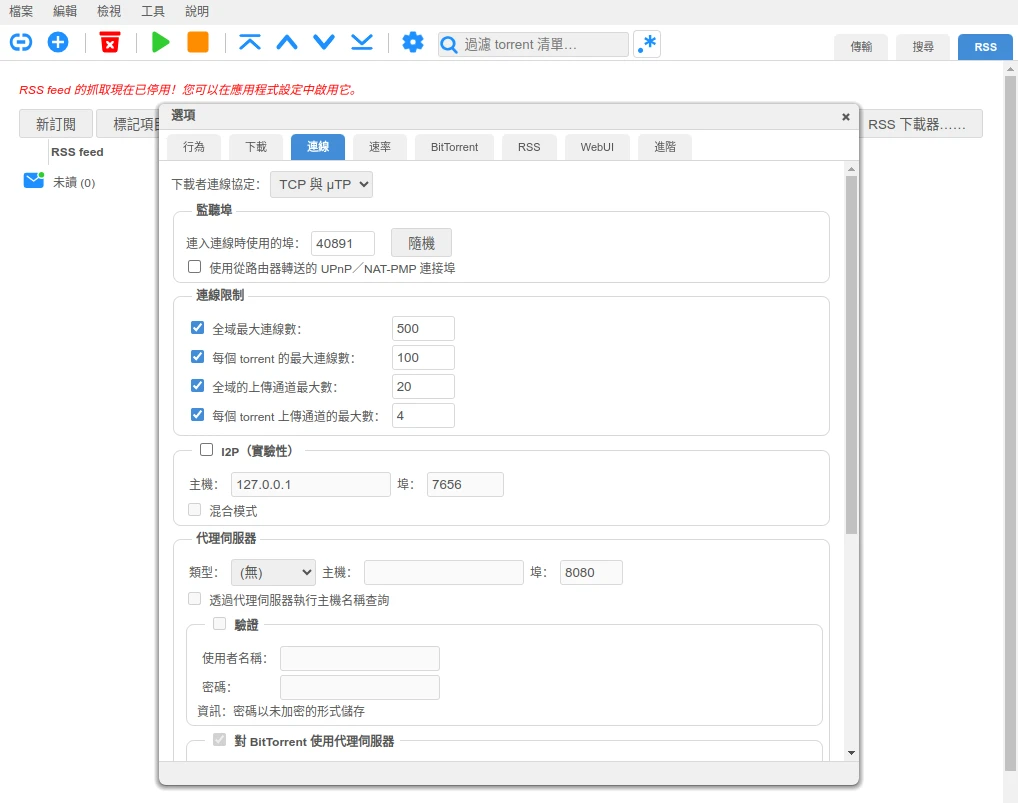Image resolution: width=1018 pixels, height=803 pixels.
Task: Select the 未讀 RSS feed item
Action: coord(73,182)
